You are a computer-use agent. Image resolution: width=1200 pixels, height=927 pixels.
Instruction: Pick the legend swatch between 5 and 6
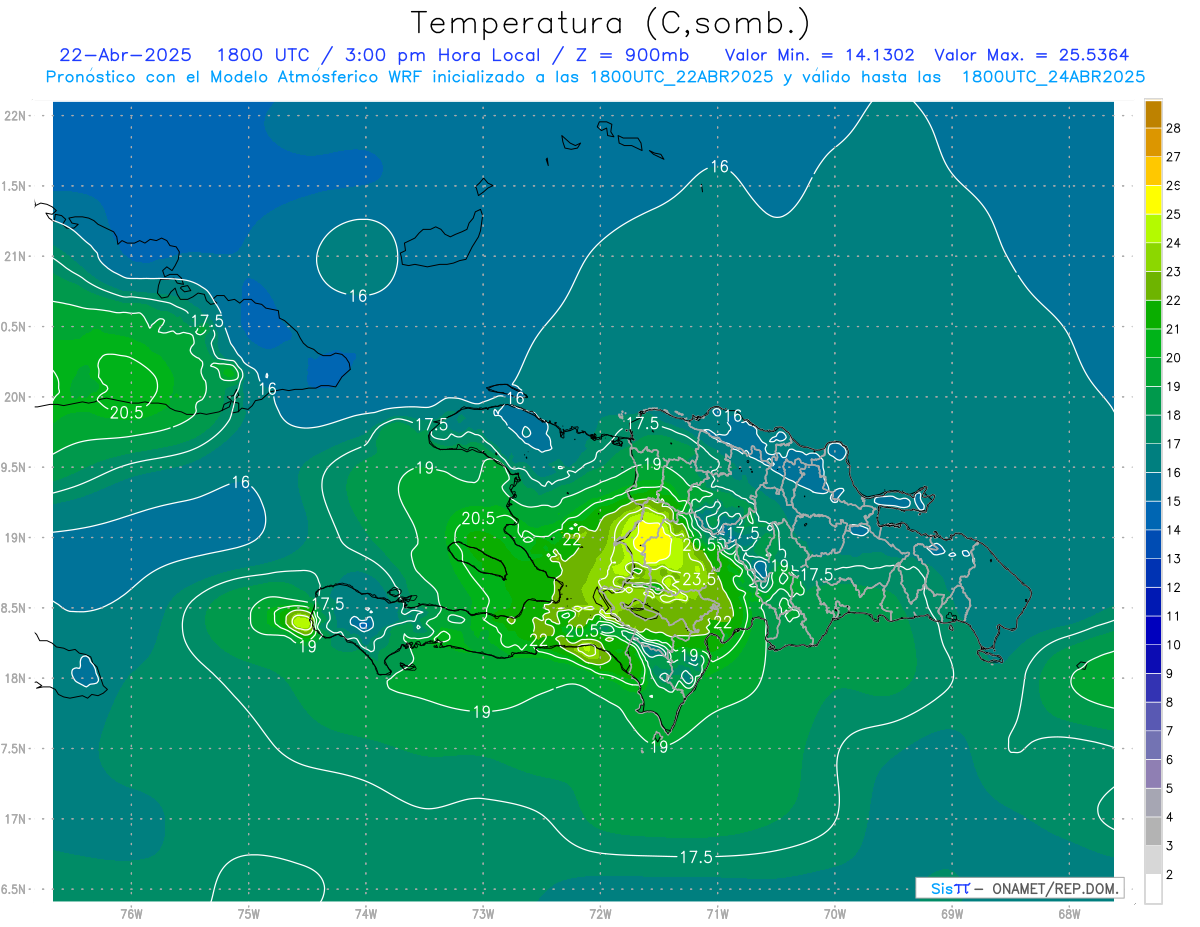[1153, 774]
